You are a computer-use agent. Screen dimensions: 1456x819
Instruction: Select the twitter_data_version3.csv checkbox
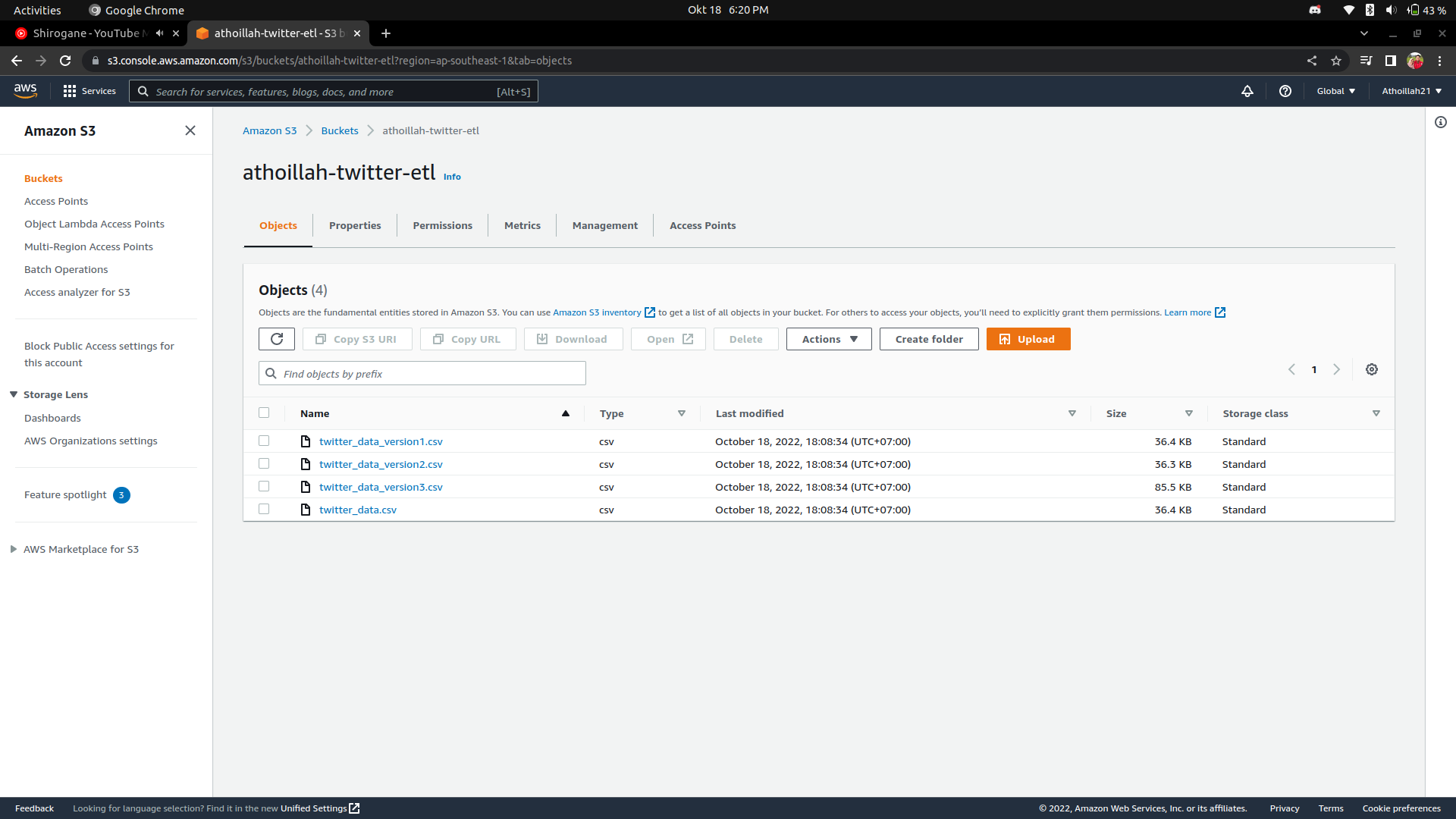click(x=264, y=486)
